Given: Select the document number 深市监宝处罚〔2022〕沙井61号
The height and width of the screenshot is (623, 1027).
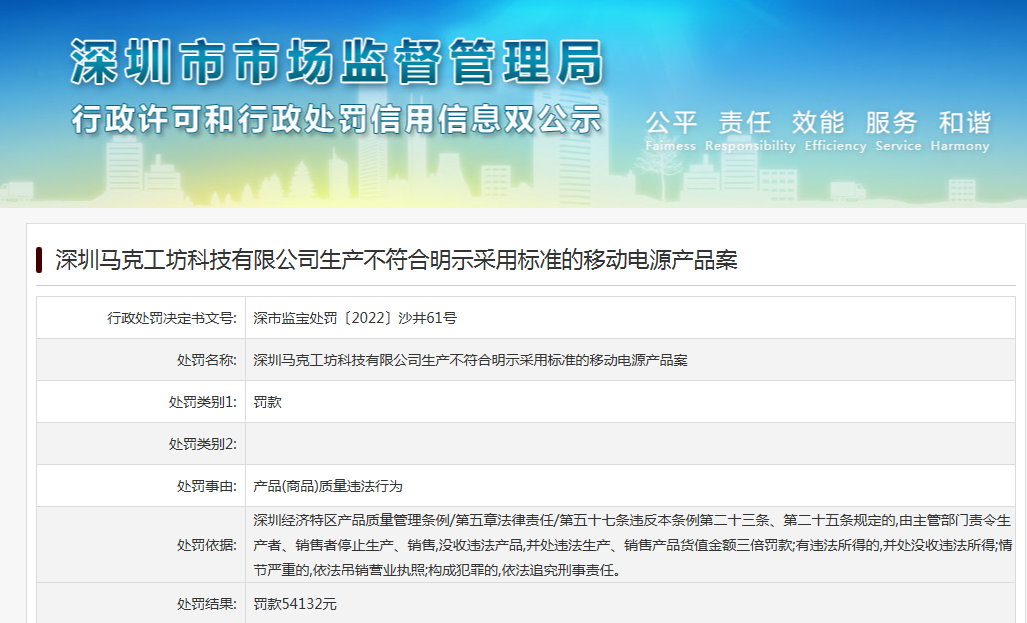Looking at the screenshot, I should 355,318.
